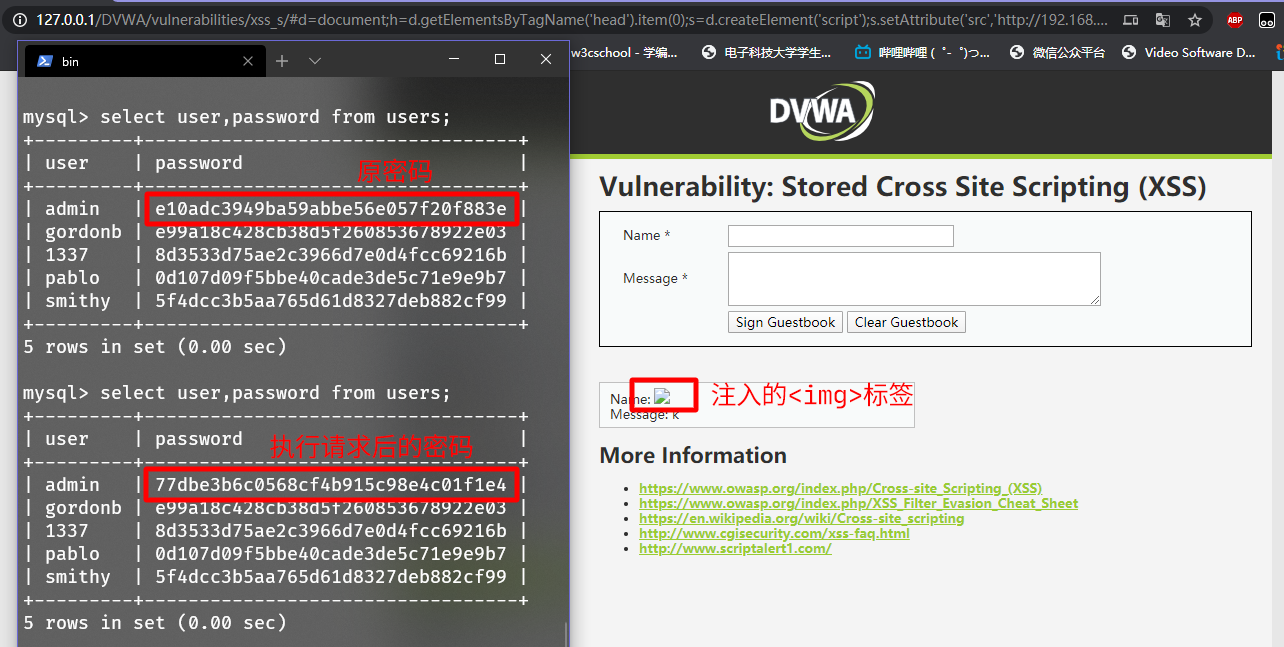This screenshot has height=647, width=1284.
Task: Close the bin terminal tab
Action: point(246,61)
